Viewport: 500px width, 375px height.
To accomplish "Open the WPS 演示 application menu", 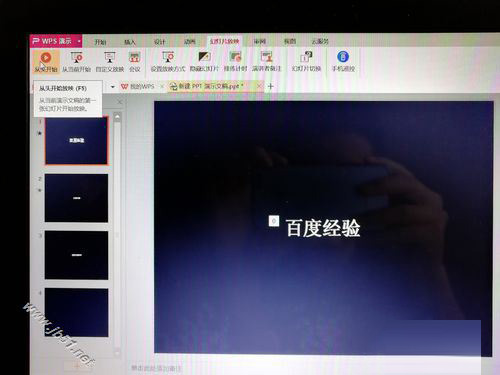I will click(56, 41).
